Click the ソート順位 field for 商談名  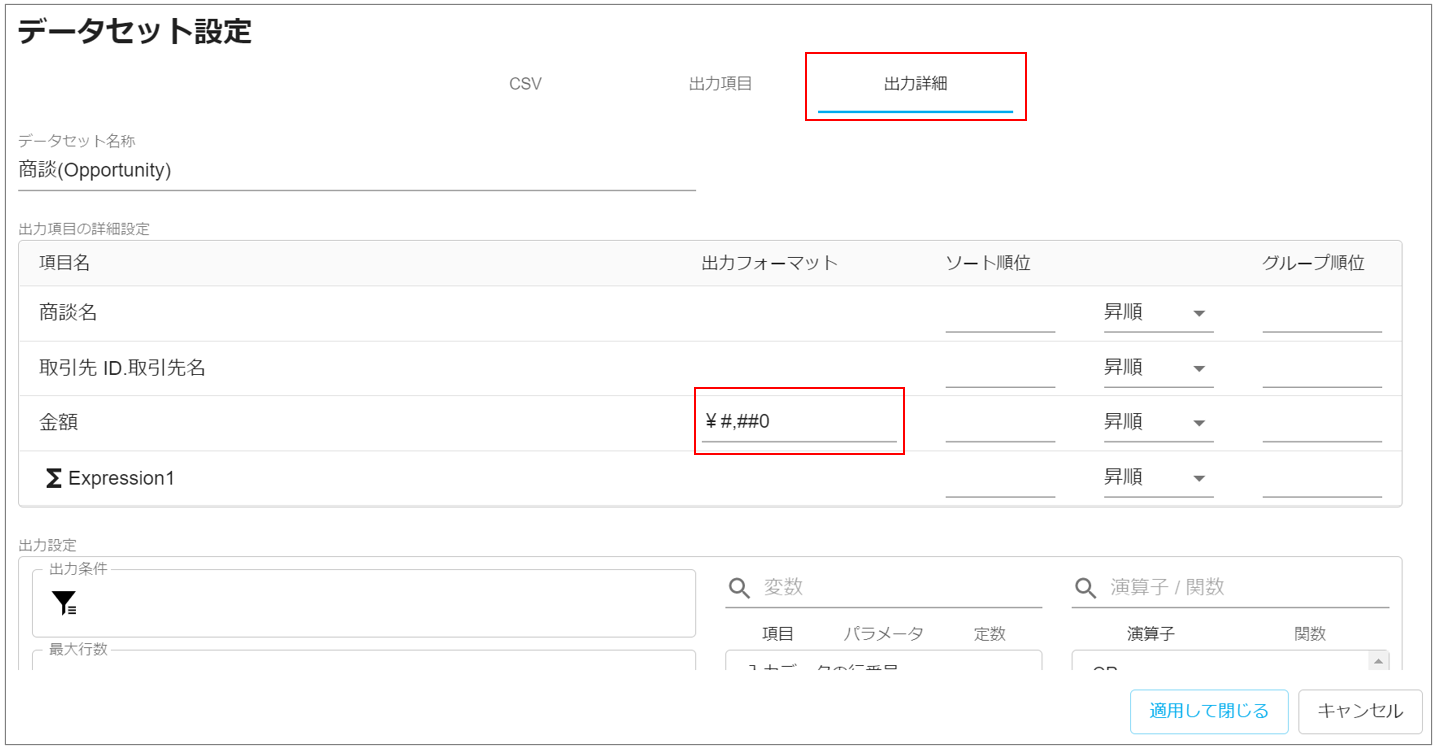(x=999, y=315)
